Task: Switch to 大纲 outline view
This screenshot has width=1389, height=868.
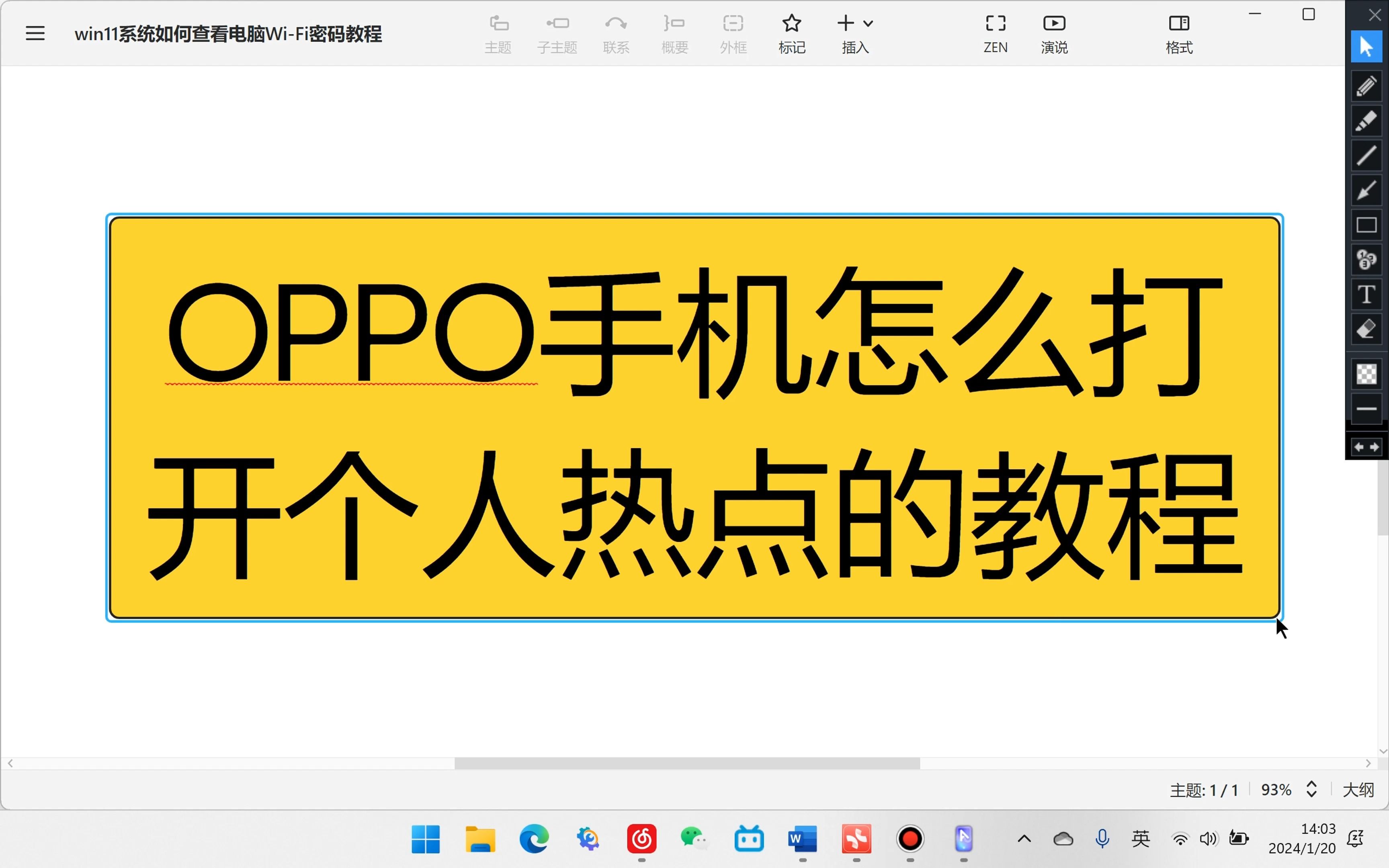Action: pyautogui.click(x=1358, y=790)
